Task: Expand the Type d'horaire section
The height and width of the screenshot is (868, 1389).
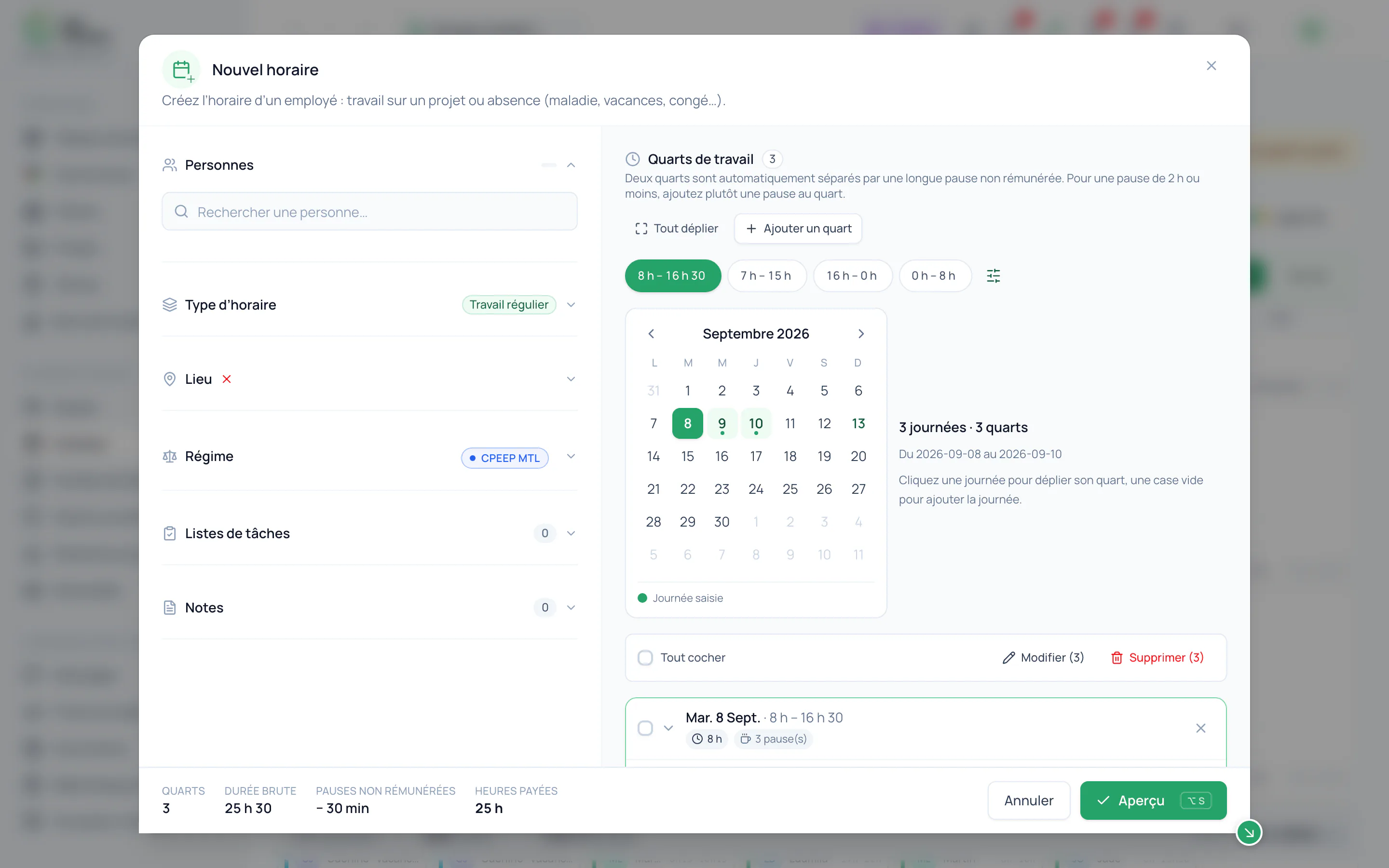Action: pos(571,305)
